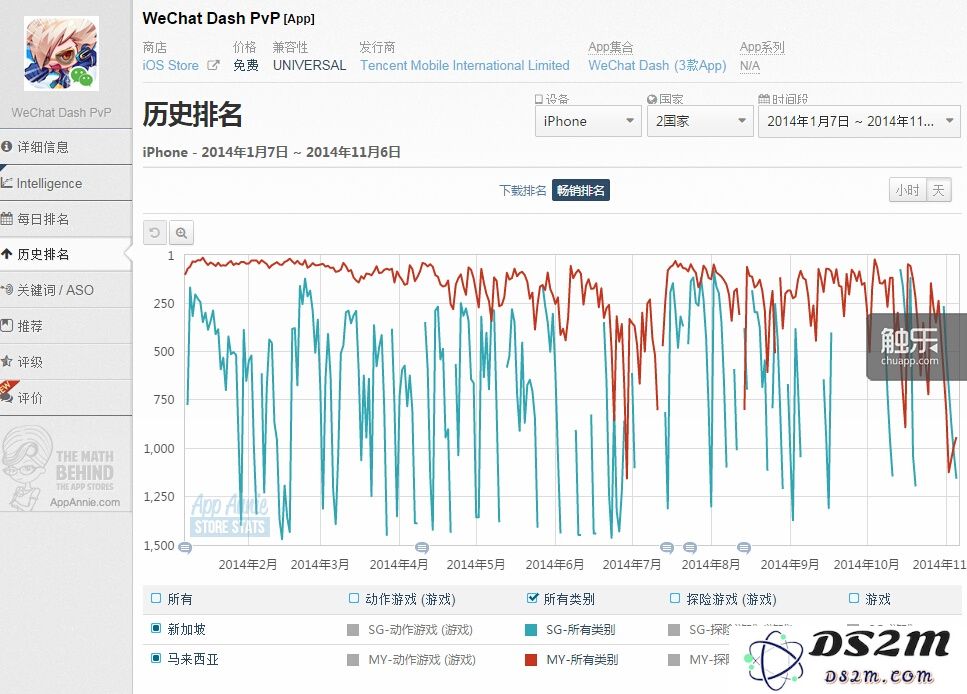Open 评级 in the sidebar
The height and width of the screenshot is (694, 967).
tap(65, 361)
